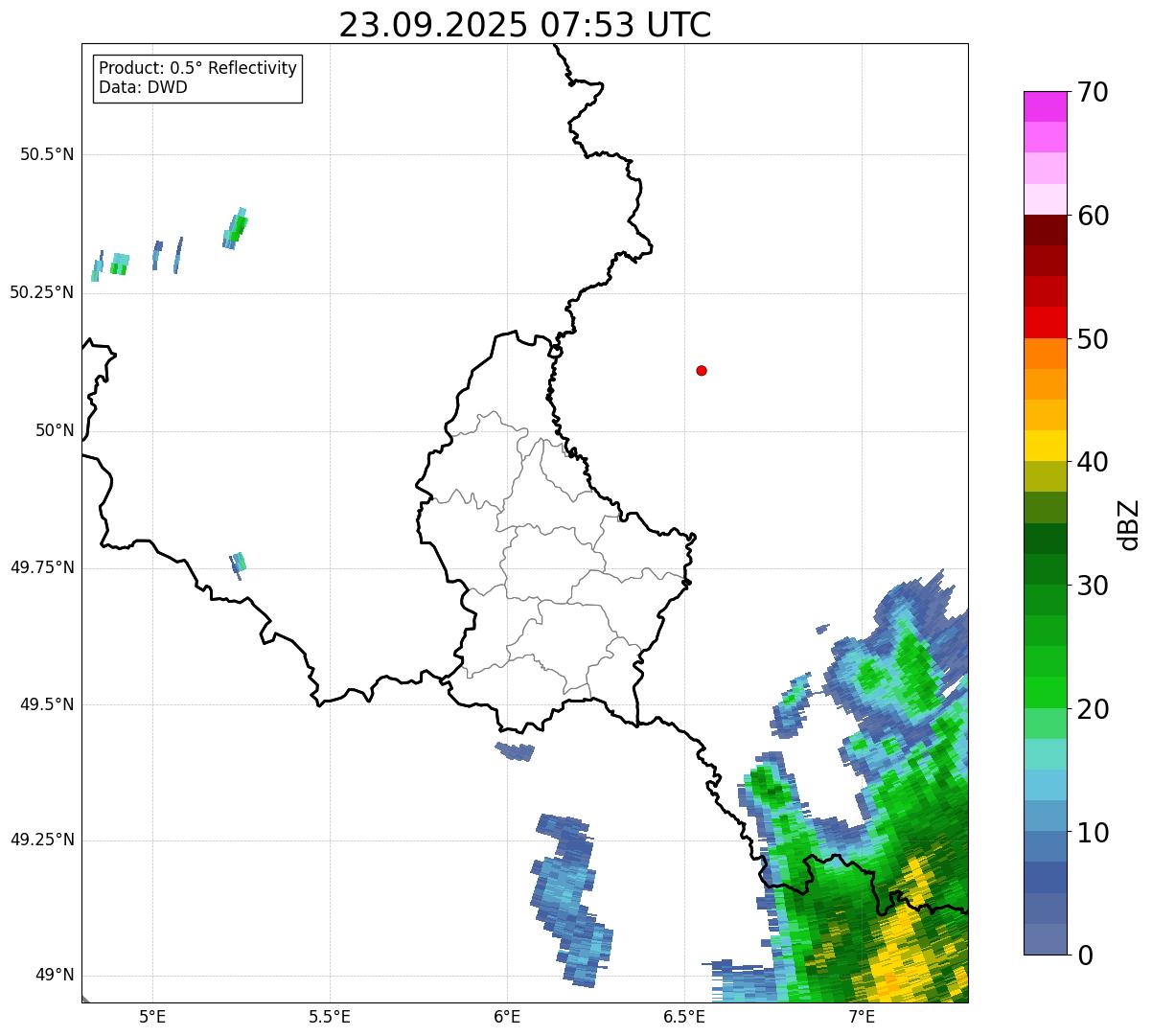
Task: Select the bright red swatch above 50
Action: click(x=1046, y=322)
